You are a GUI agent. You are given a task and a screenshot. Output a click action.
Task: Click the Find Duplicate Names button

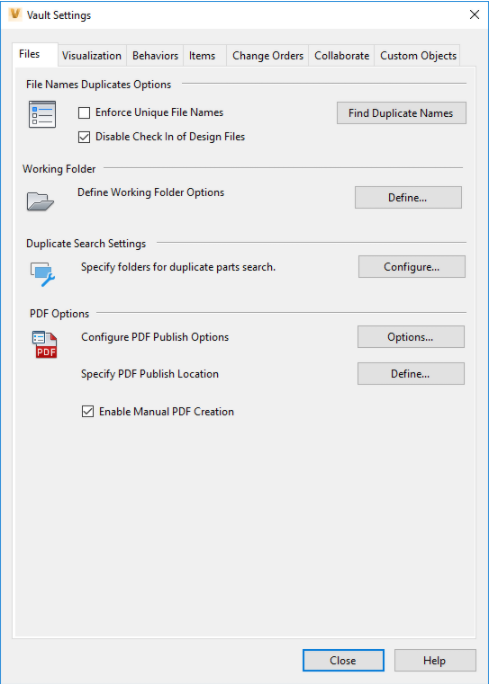click(x=401, y=113)
